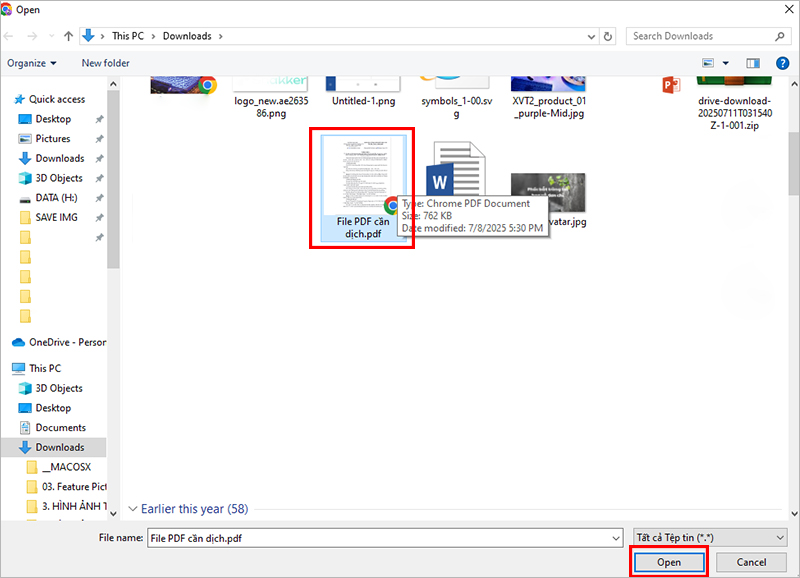Click the blue Downloads arrow in address bar
This screenshot has width=800, height=578.
(88, 36)
